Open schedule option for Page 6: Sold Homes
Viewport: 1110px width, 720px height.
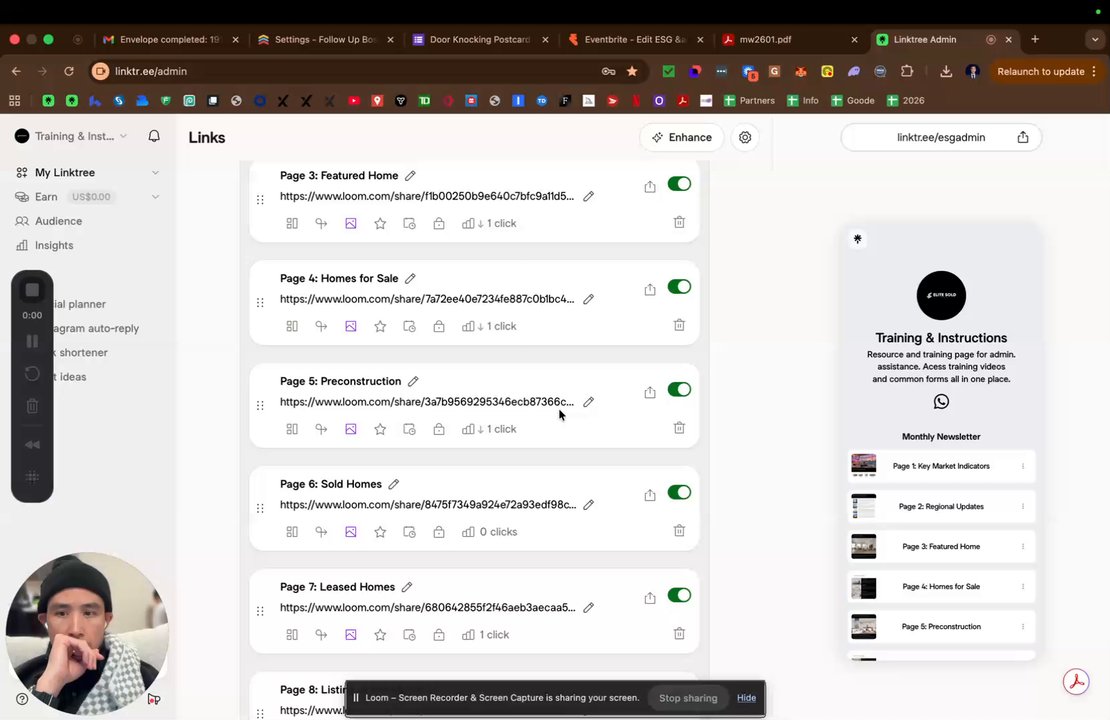click(x=409, y=532)
